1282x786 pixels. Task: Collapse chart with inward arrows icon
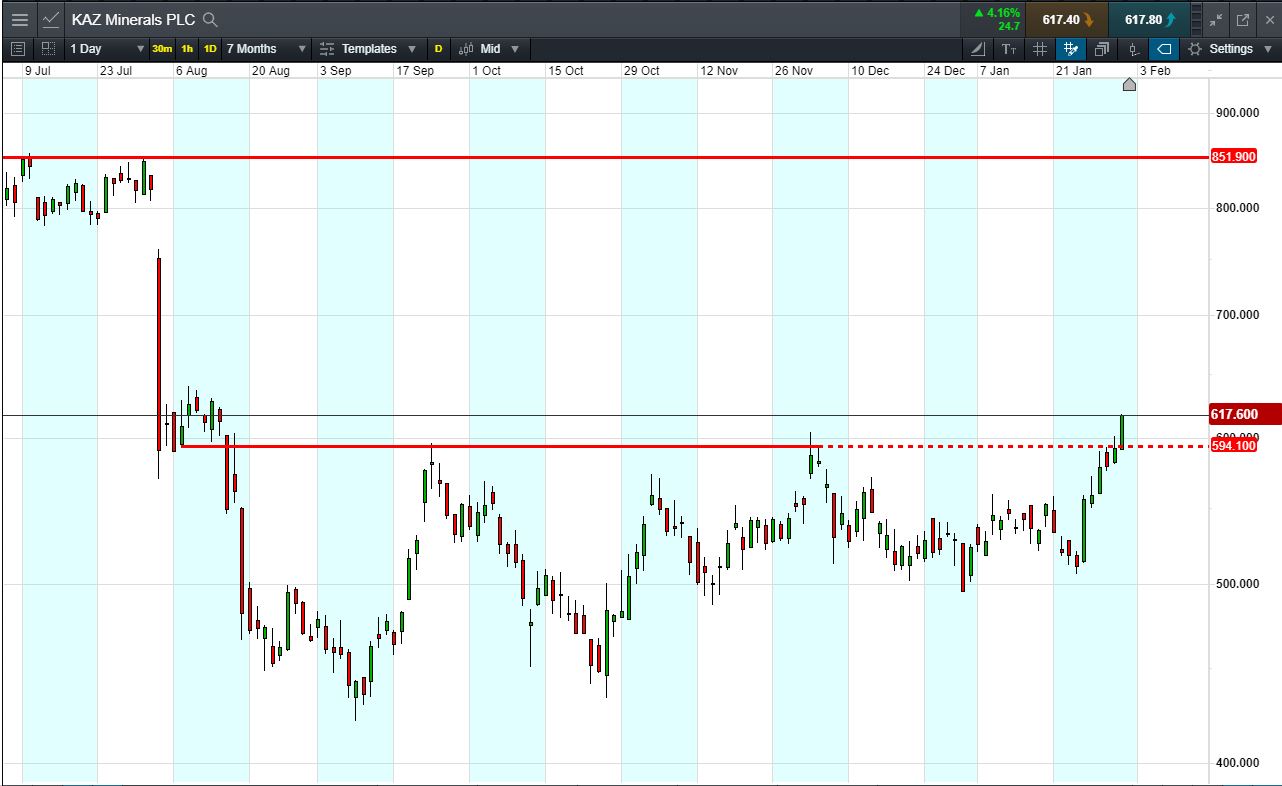1216,19
